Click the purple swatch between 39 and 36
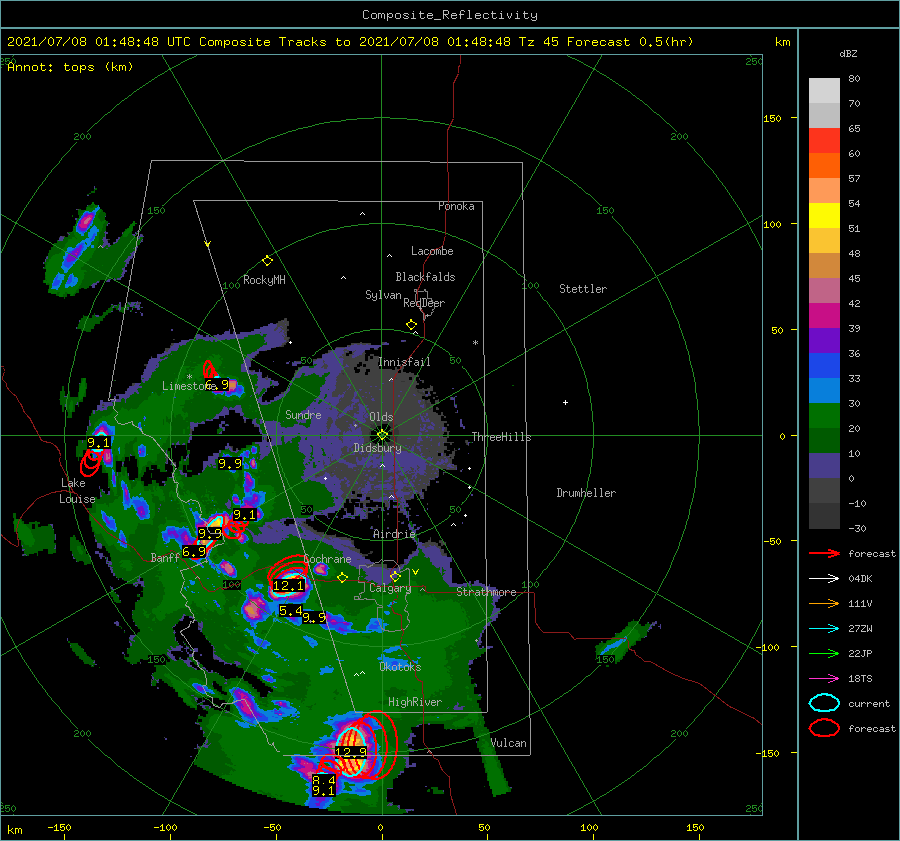Viewport: 900px width, 841px height. pyautogui.click(x=824, y=340)
